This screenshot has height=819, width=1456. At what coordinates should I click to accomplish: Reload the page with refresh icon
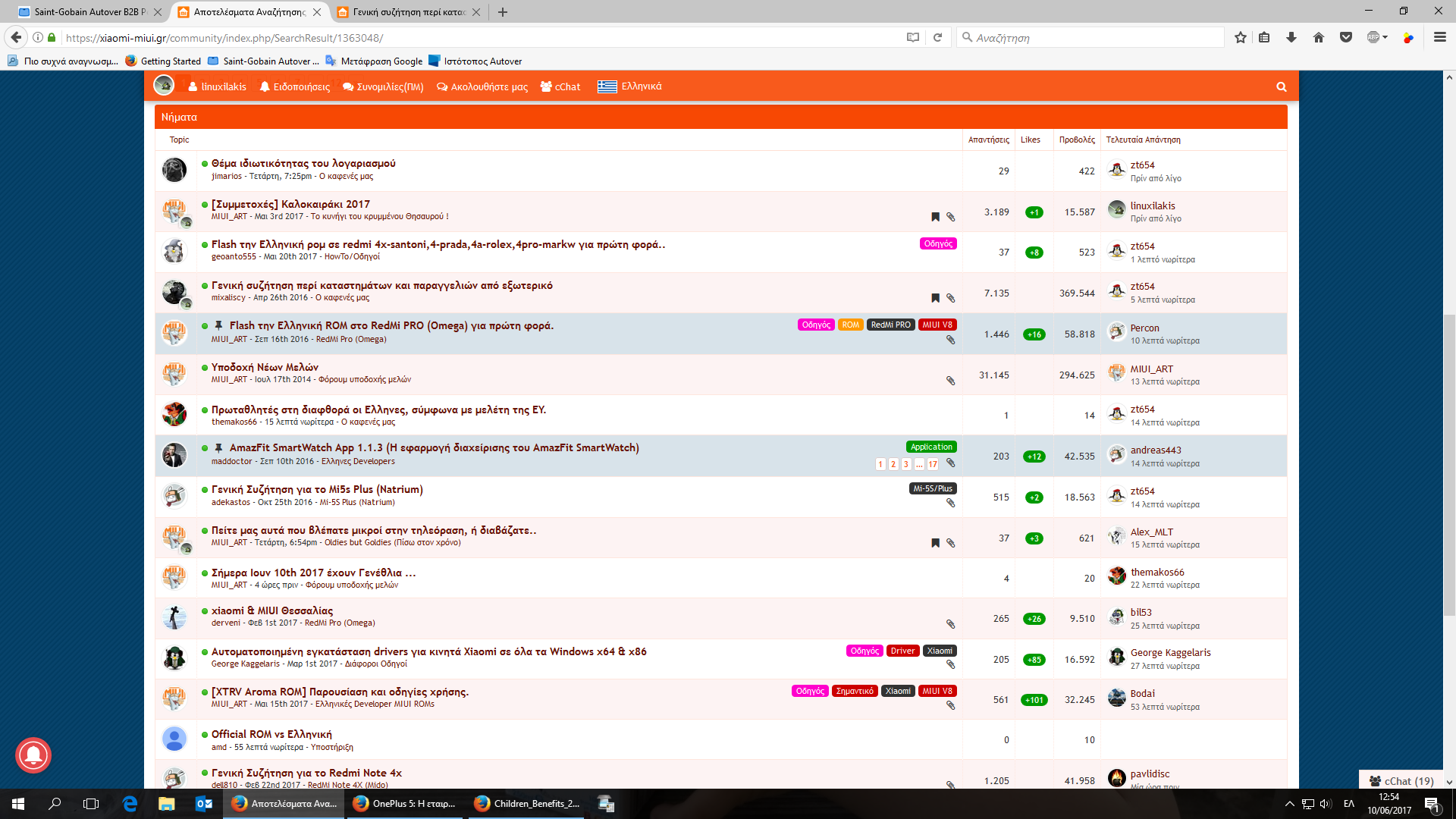pyautogui.click(x=937, y=37)
